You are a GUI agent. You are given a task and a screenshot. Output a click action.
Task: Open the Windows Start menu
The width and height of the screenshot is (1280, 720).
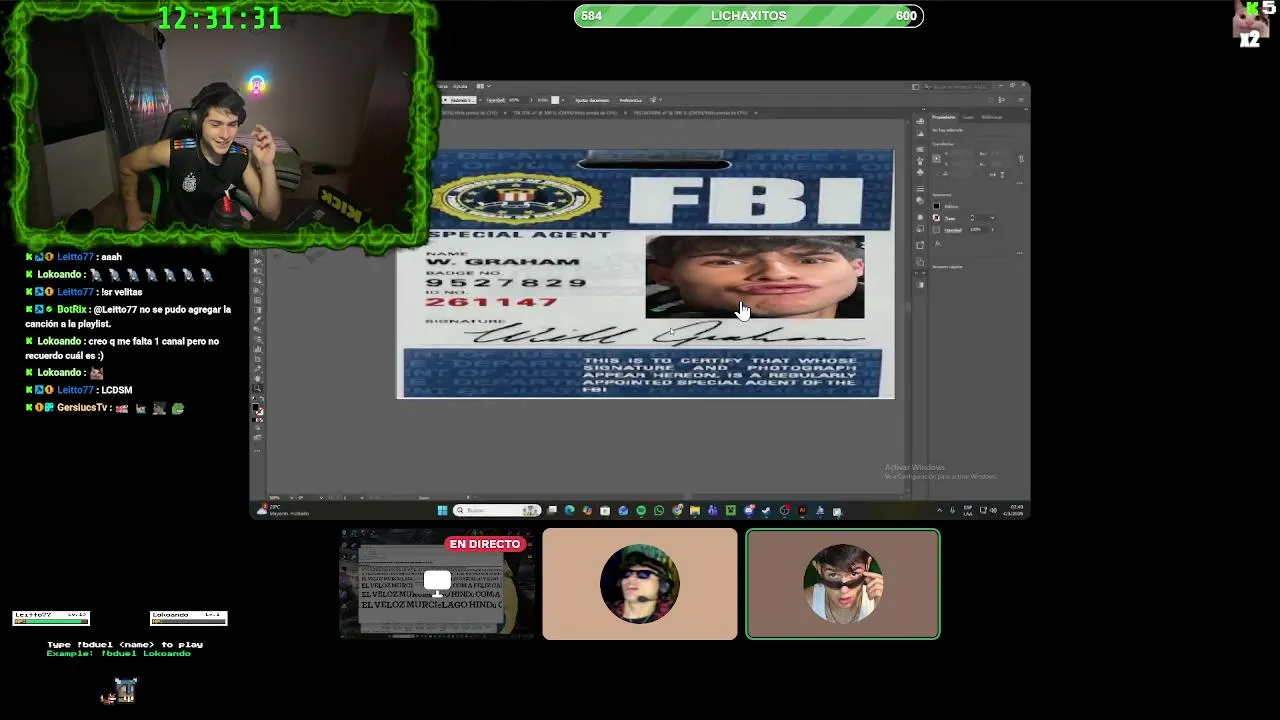443,510
